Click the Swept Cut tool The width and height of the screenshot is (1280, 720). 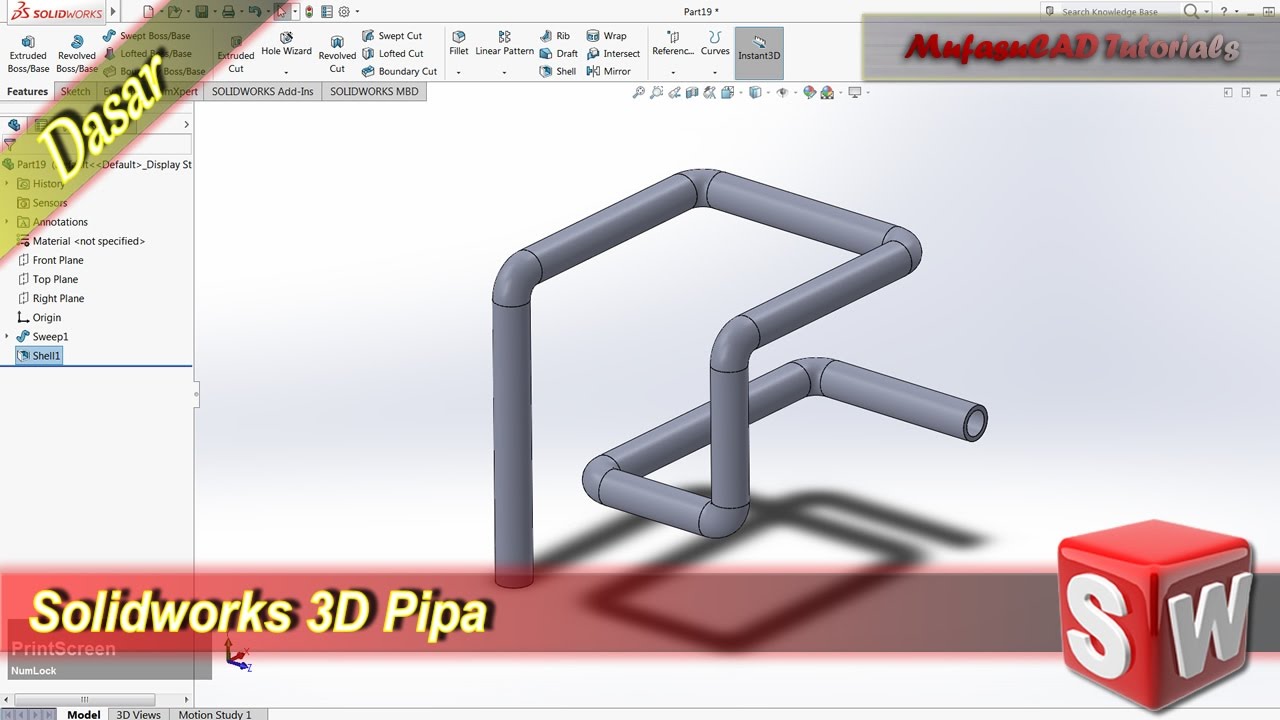(x=392, y=36)
